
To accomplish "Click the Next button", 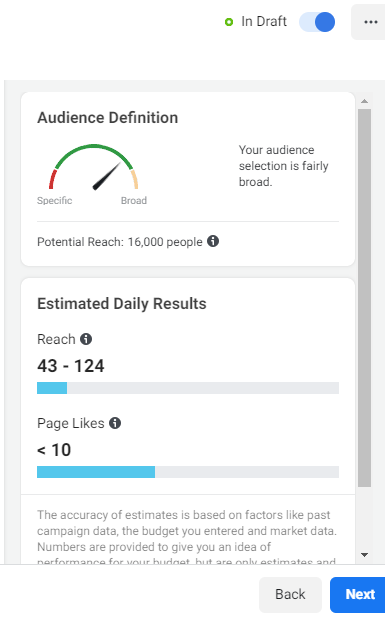I will tap(358, 594).
